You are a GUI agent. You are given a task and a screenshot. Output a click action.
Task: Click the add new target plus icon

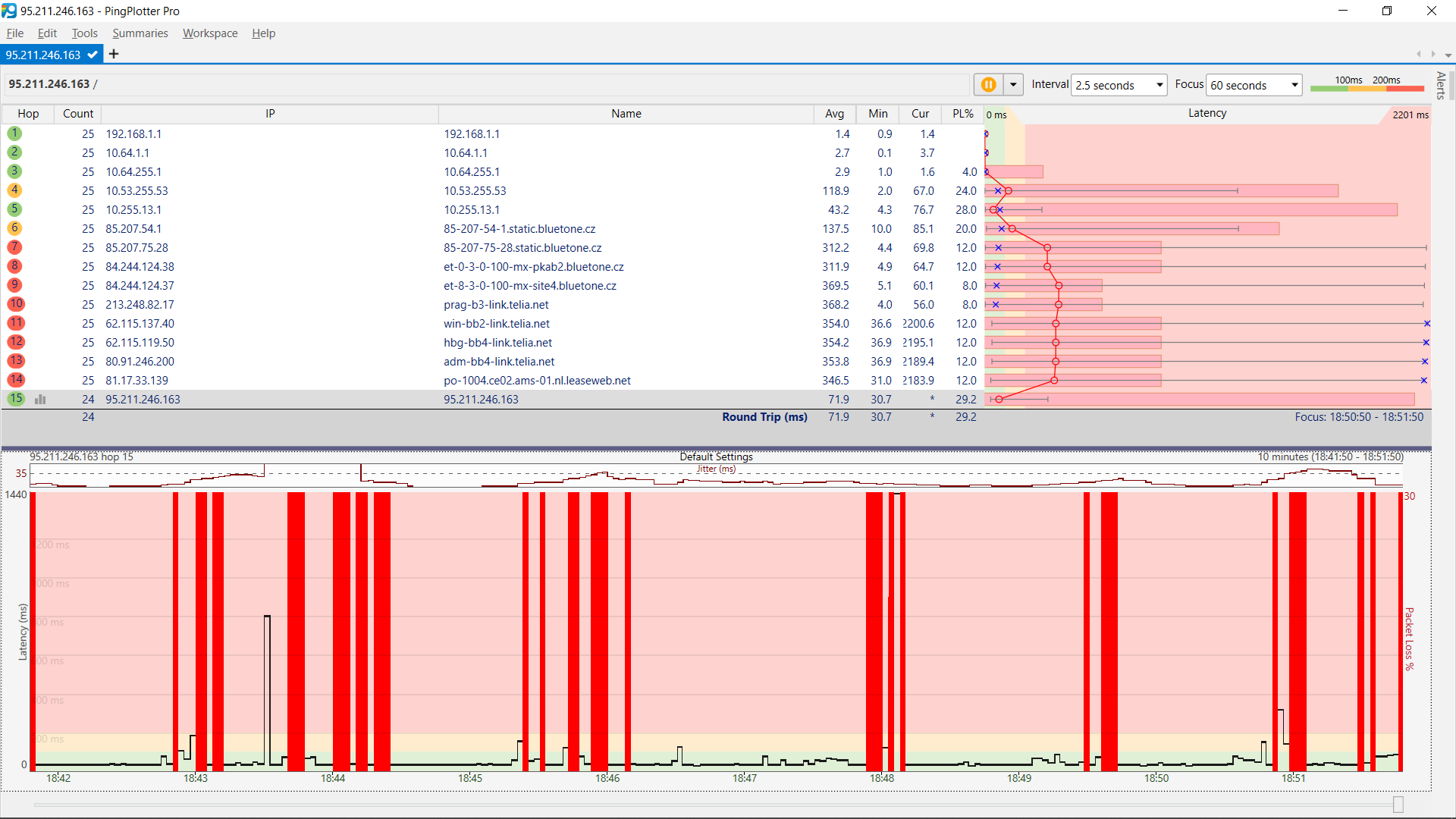coord(114,54)
